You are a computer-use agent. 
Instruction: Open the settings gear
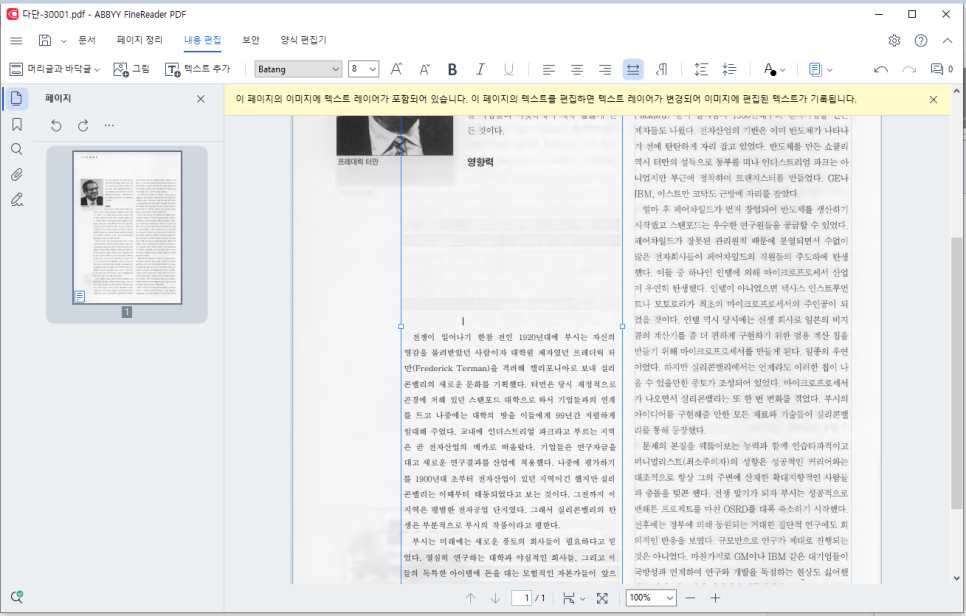894,41
